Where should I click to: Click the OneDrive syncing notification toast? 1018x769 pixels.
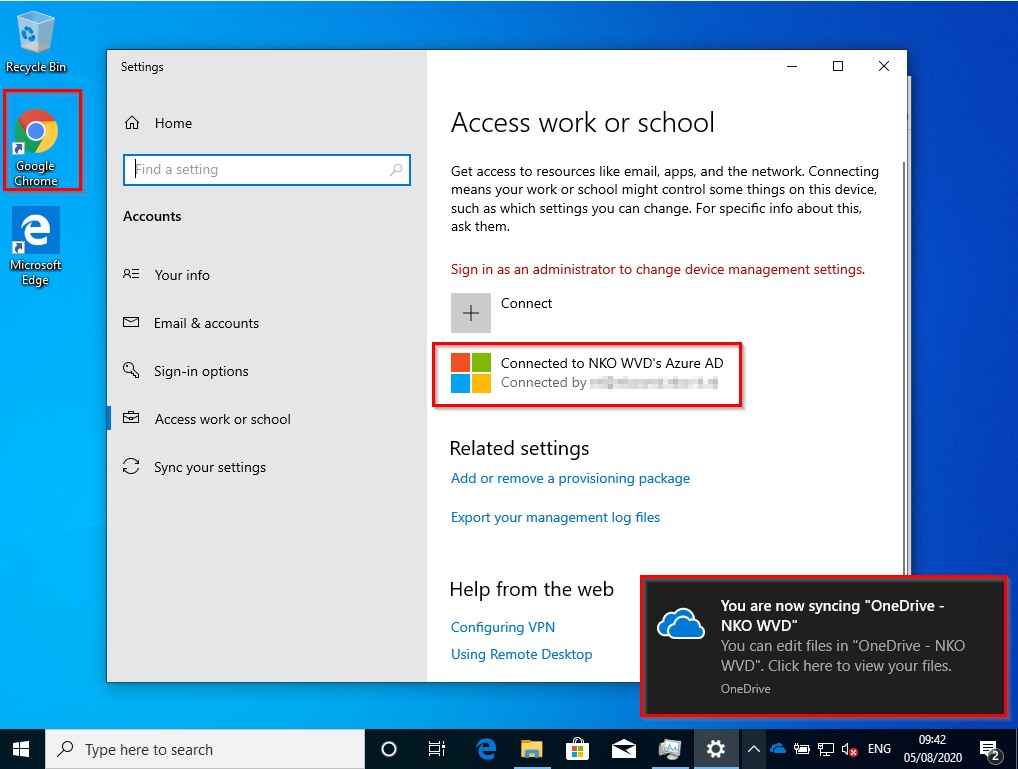pyautogui.click(x=823, y=646)
